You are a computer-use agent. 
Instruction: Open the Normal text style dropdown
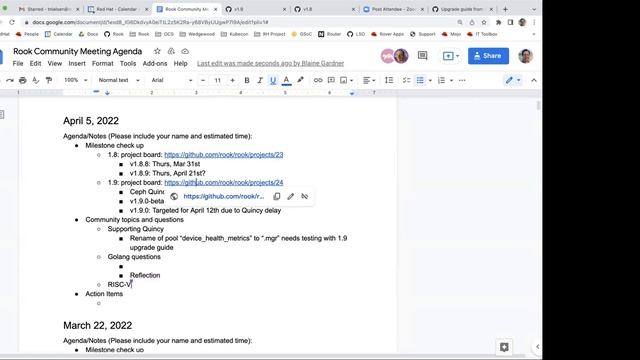click(119, 80)
